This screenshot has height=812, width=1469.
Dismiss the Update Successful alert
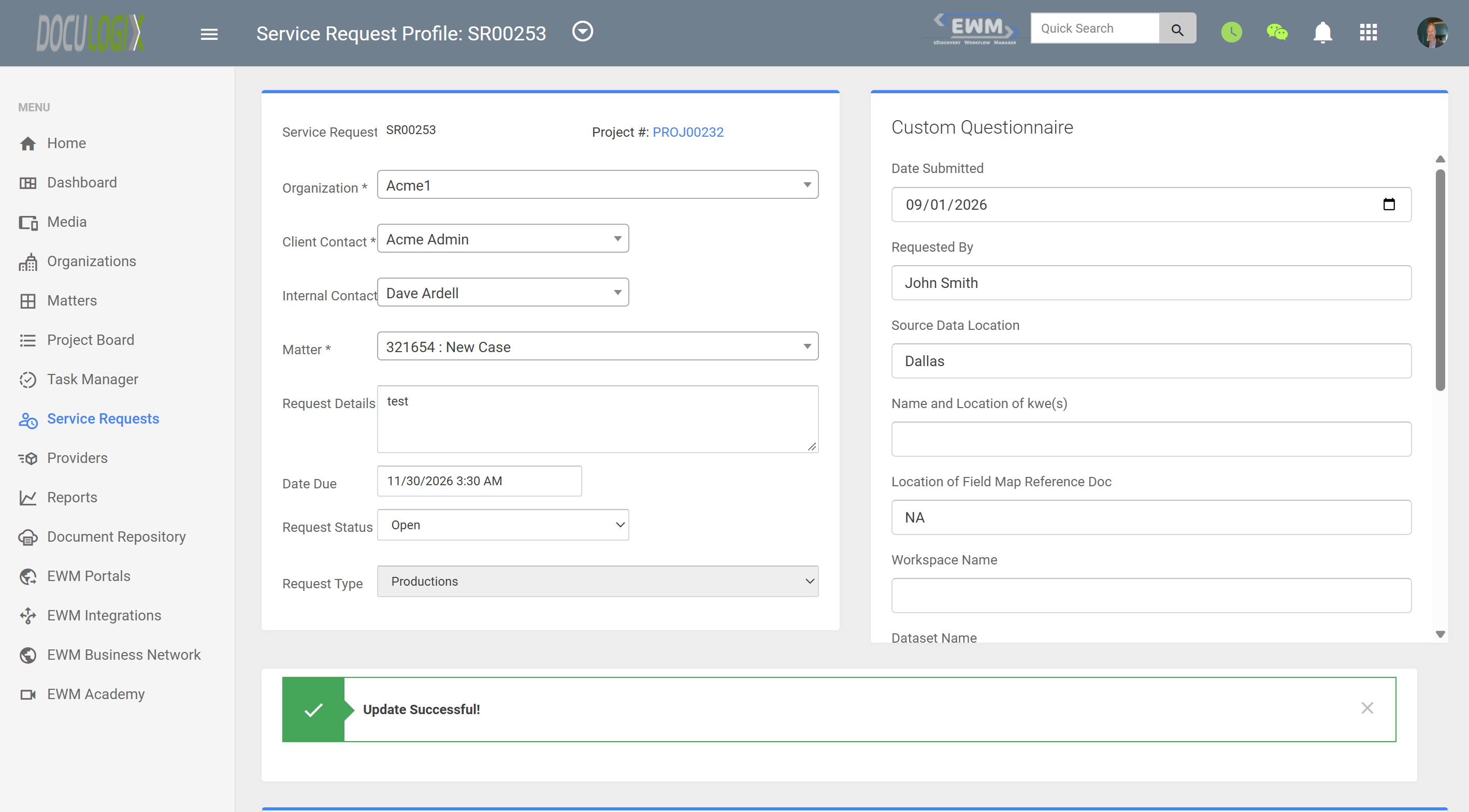(1367, 708)
